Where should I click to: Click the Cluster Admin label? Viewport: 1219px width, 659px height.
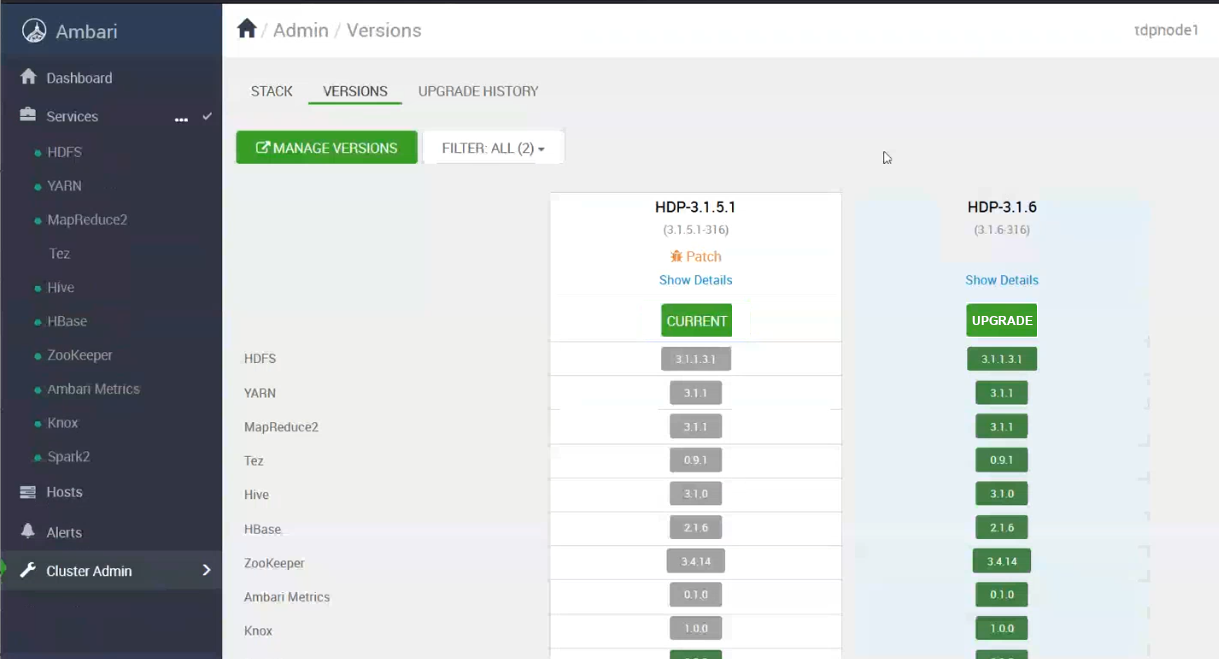tap(89, 571)
